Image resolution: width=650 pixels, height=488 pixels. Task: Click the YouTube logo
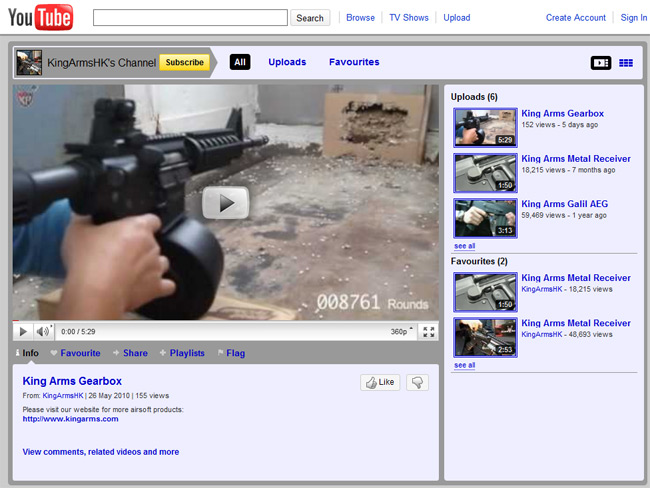40,17
